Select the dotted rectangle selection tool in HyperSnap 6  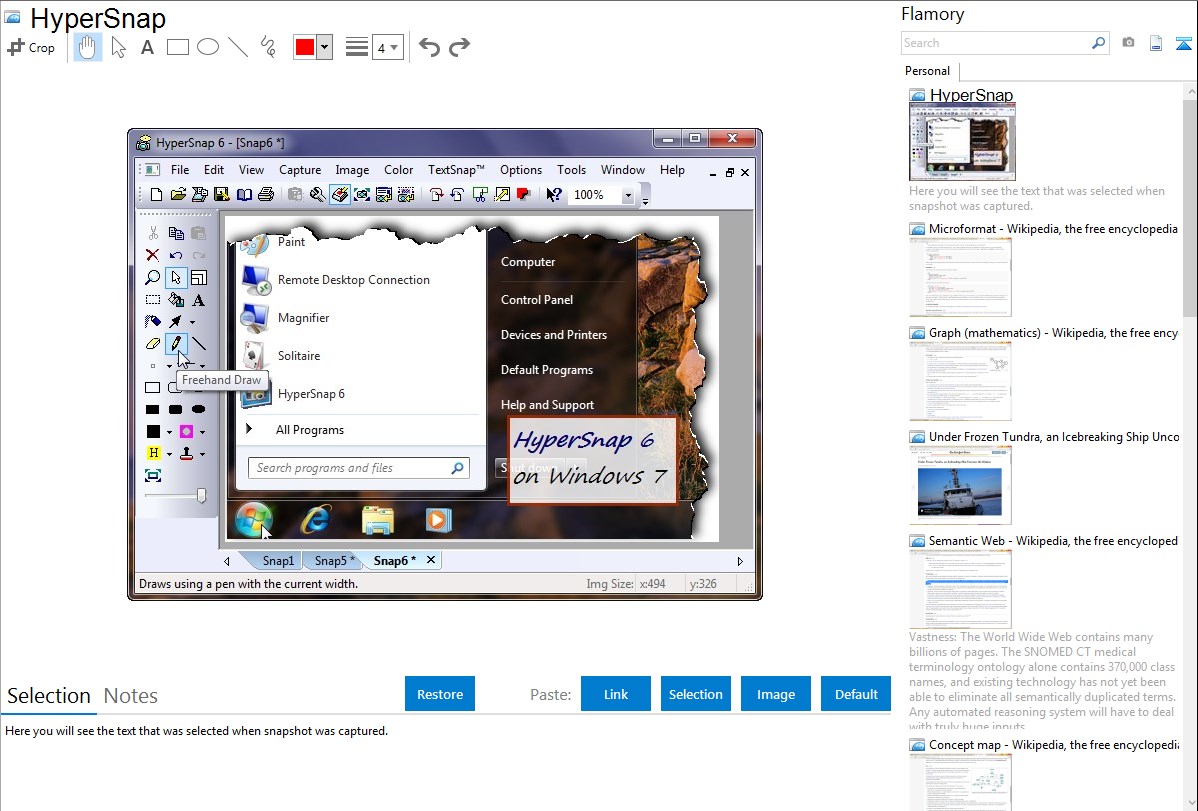point(153,300)
